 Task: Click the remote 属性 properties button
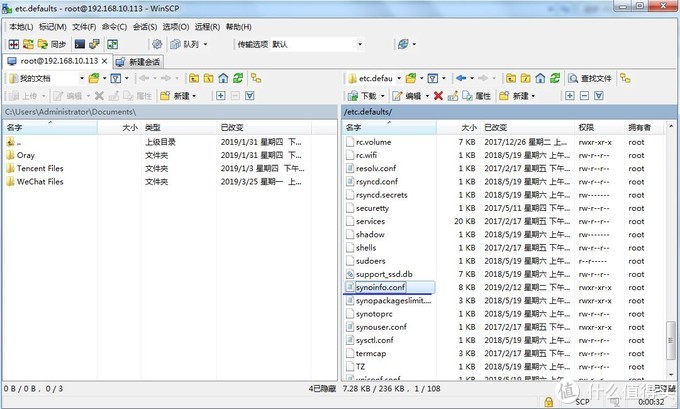pyautogui.click(x=476, y=96)
